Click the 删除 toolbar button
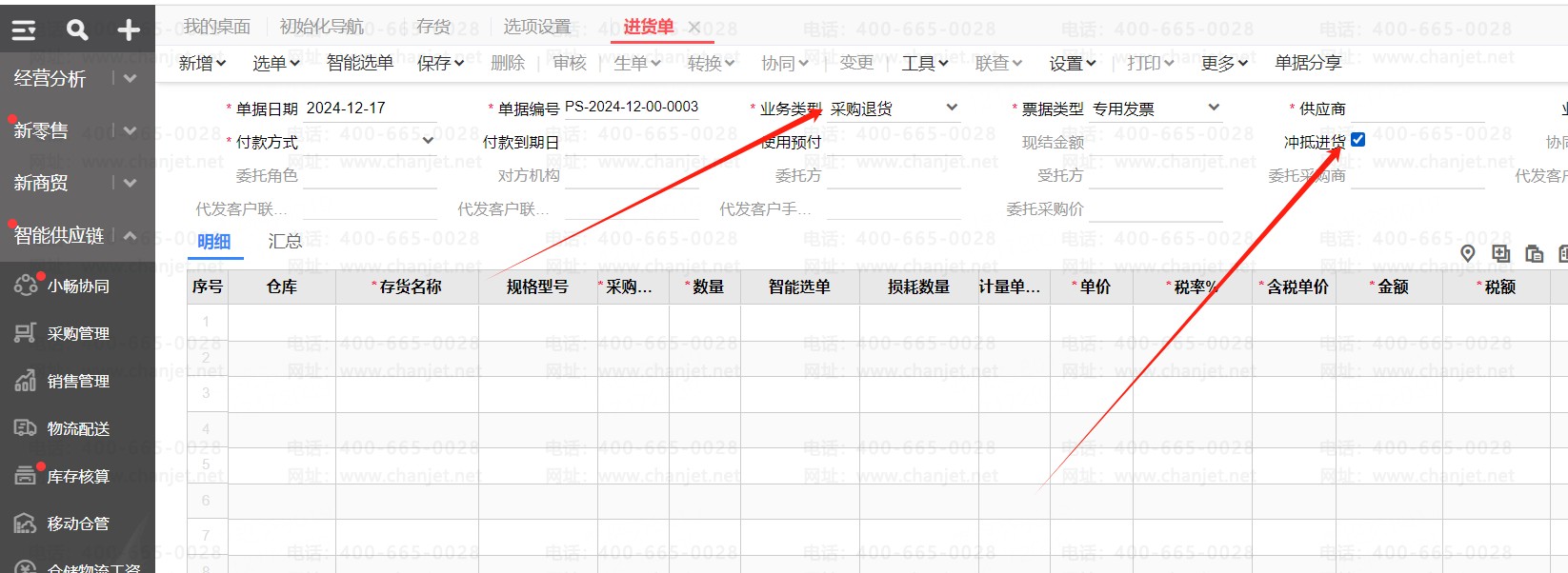 tap(508, 63)
